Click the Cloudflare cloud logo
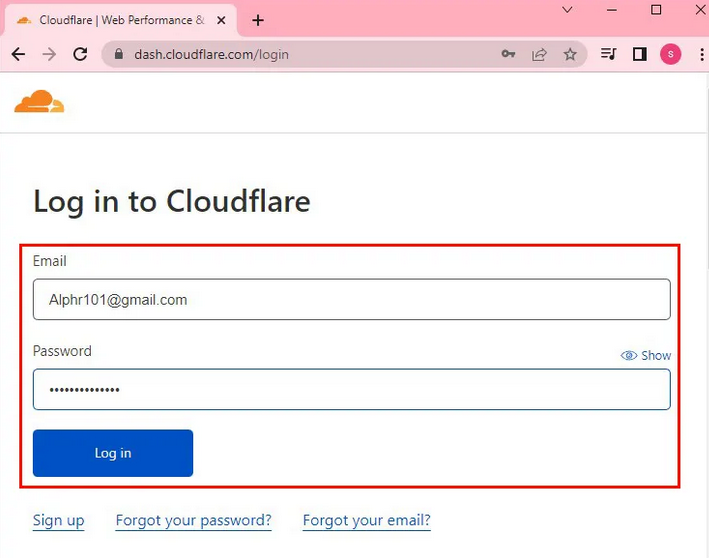The height and width of the screenshot is (558, 709). (39, 101)
